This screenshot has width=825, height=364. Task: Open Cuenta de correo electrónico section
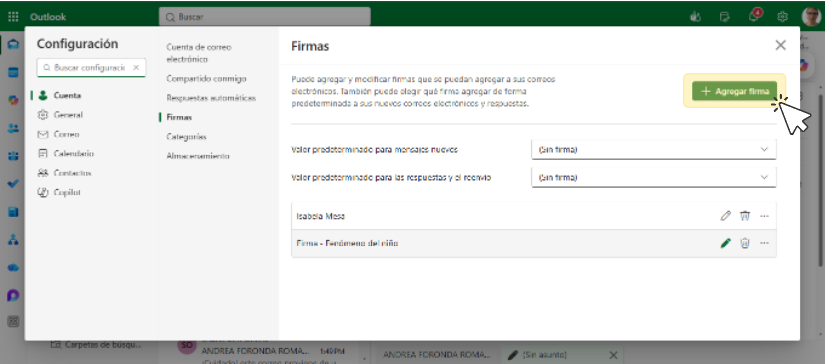pyautogui.click(x=198, y=53)
